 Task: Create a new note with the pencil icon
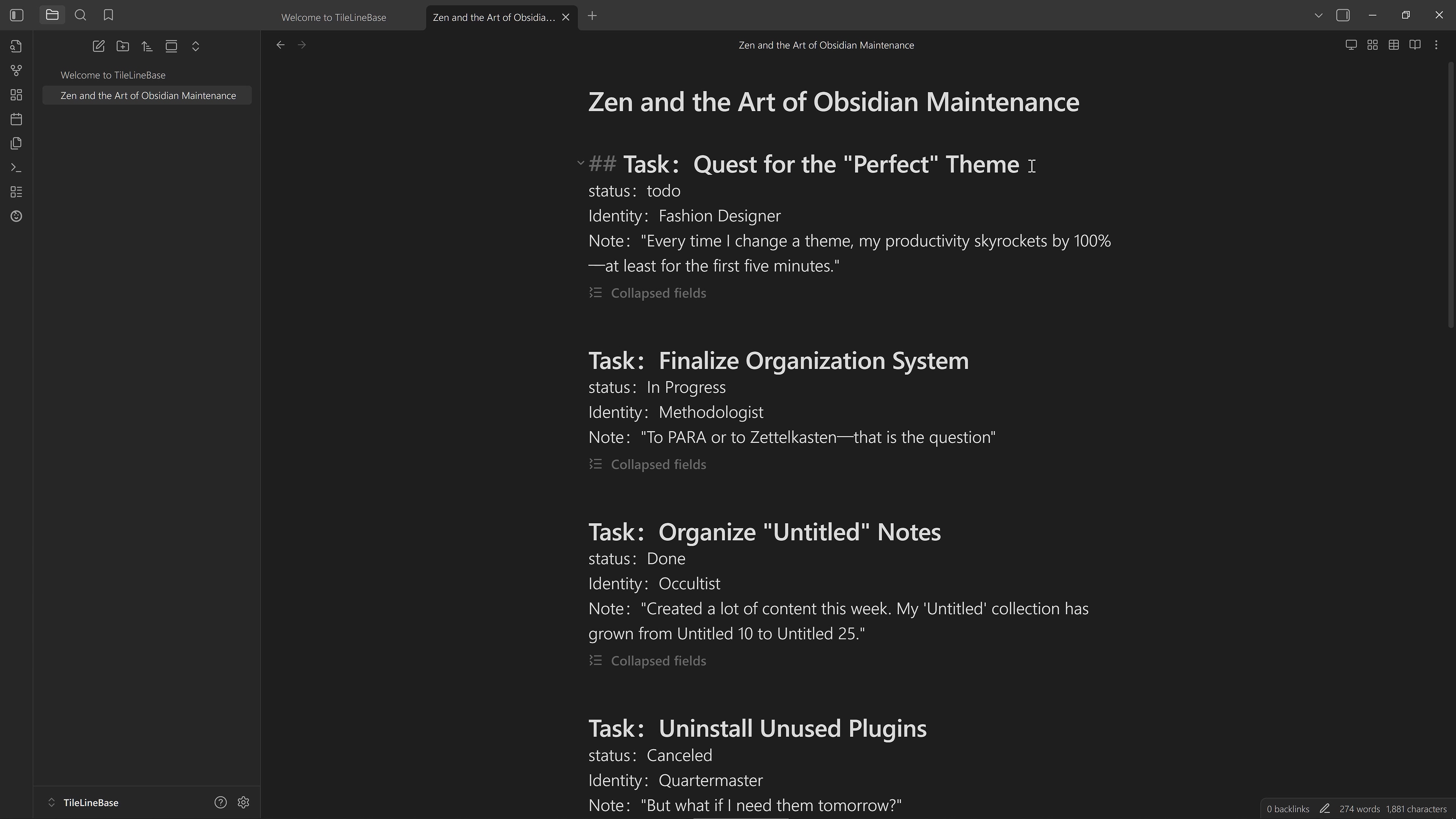click(98, 46)
